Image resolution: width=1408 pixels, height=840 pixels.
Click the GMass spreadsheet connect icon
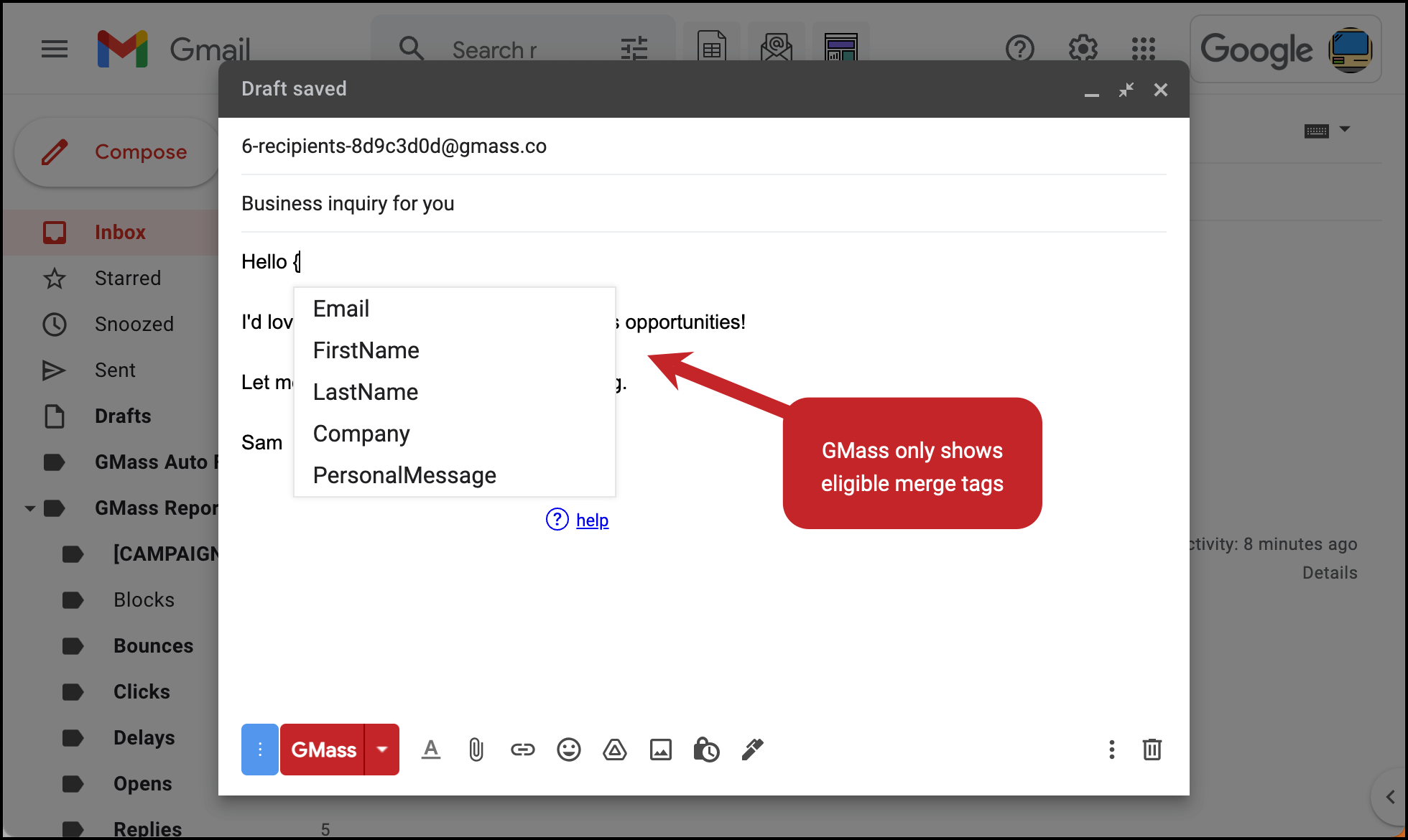[711, 47]
